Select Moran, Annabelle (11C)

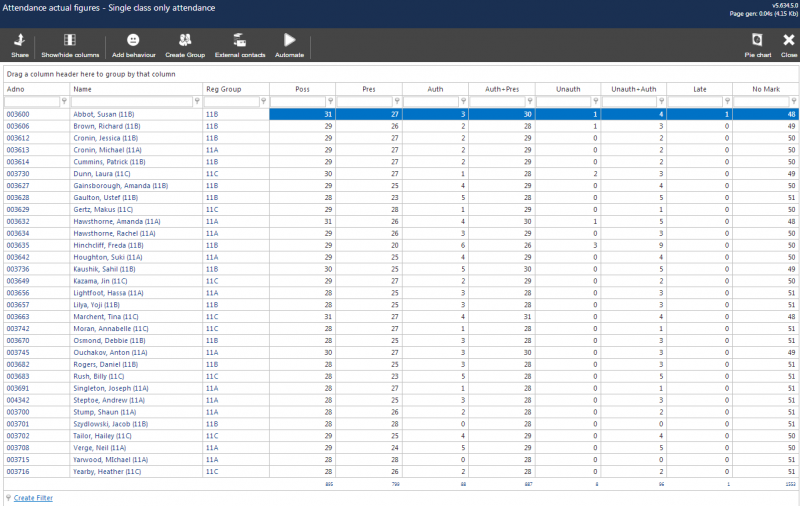pyautogui.click(x=111, y=328)
